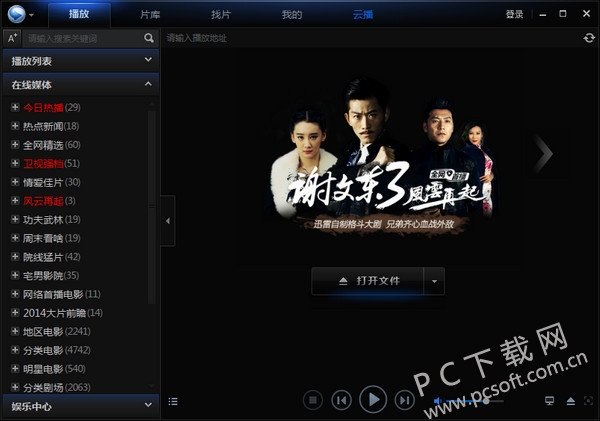Viewport: 600px width, 421px height.
Task: Click the search magnifier icon
Action: (149, 38)
